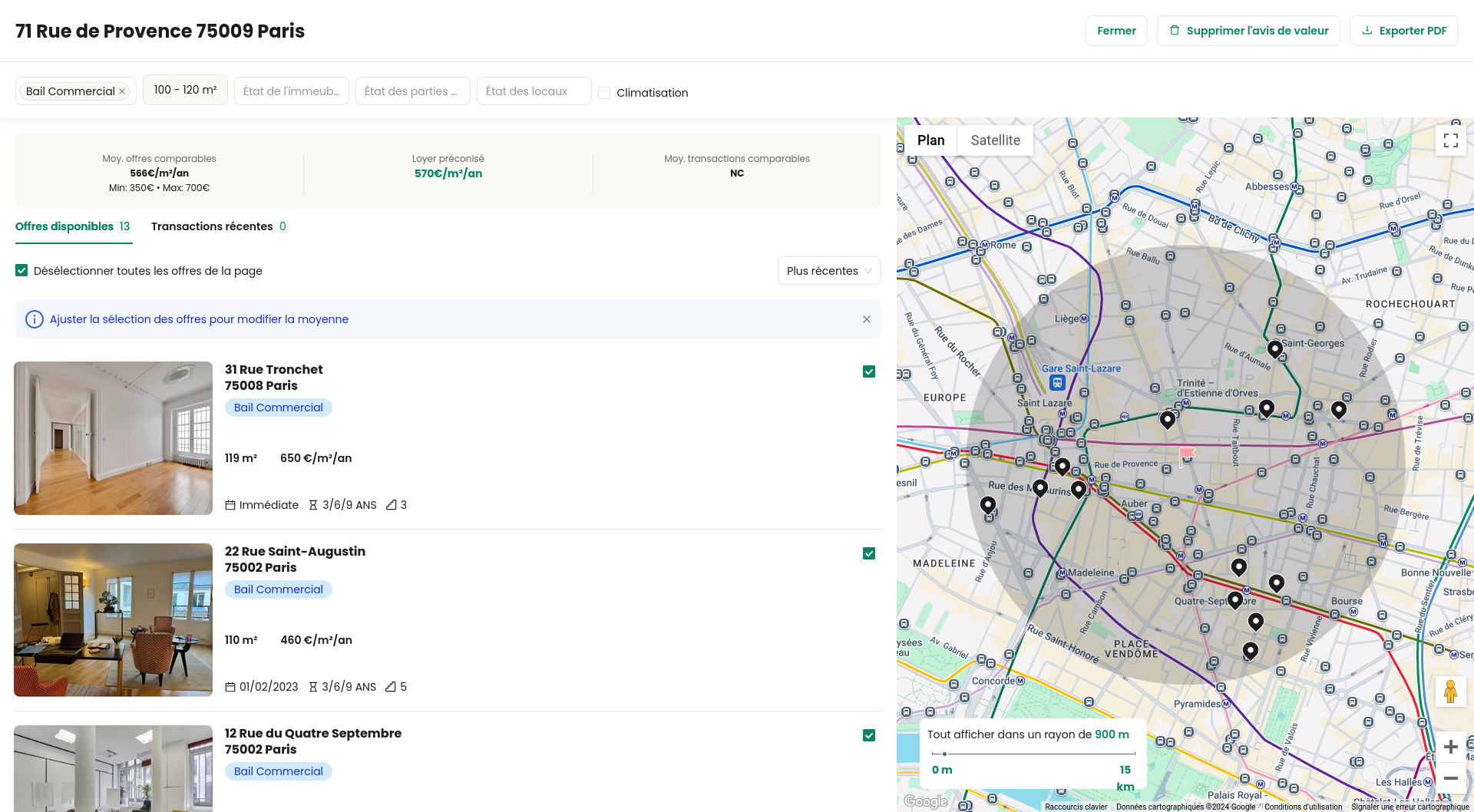Uncheck the 22 Rue Saint-Augustin offer

tap(869, 554)
